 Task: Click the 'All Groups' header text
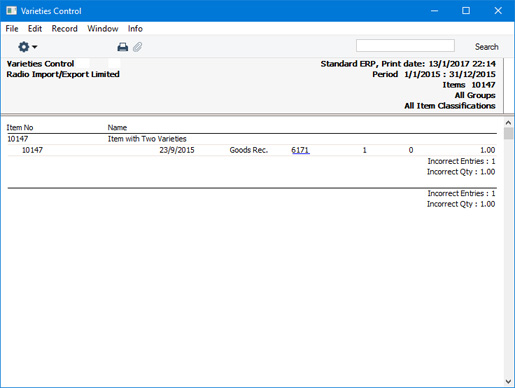pyautogui.click(x=475, y=95)
